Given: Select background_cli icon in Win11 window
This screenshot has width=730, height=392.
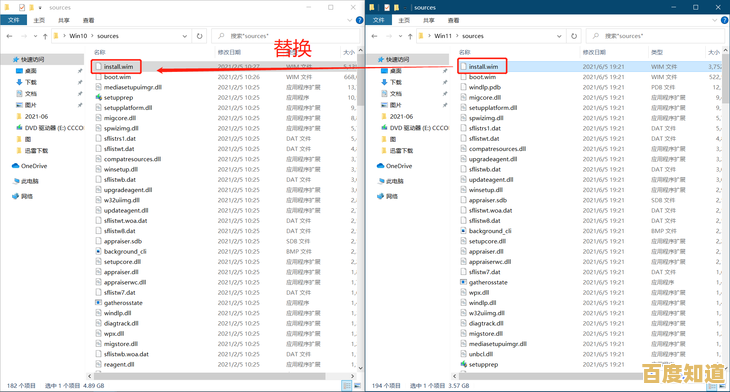Looking at the screenshot, I should pos(464,231).
